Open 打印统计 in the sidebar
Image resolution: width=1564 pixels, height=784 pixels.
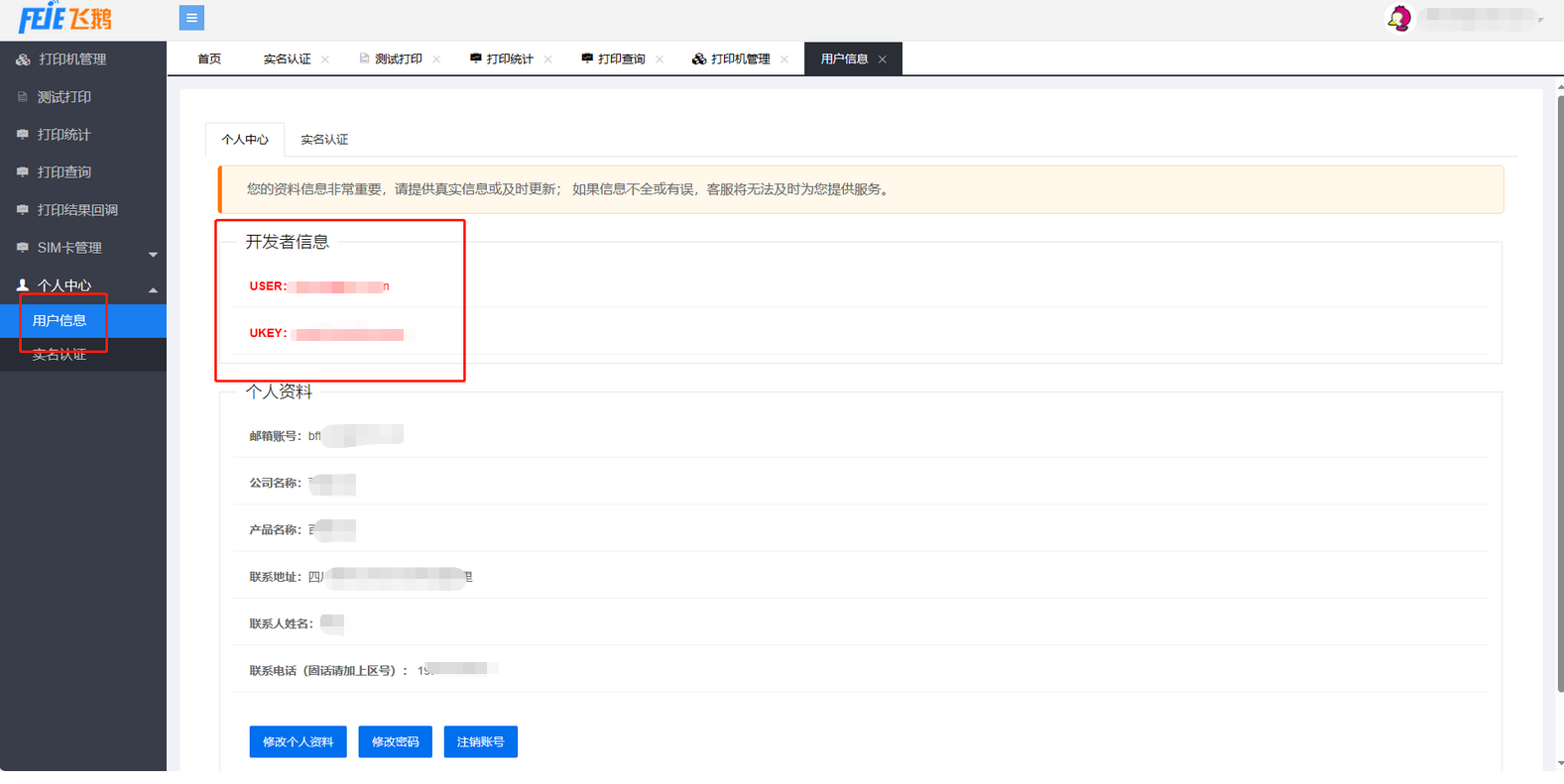pyautogui.click(x=63, y=135)
